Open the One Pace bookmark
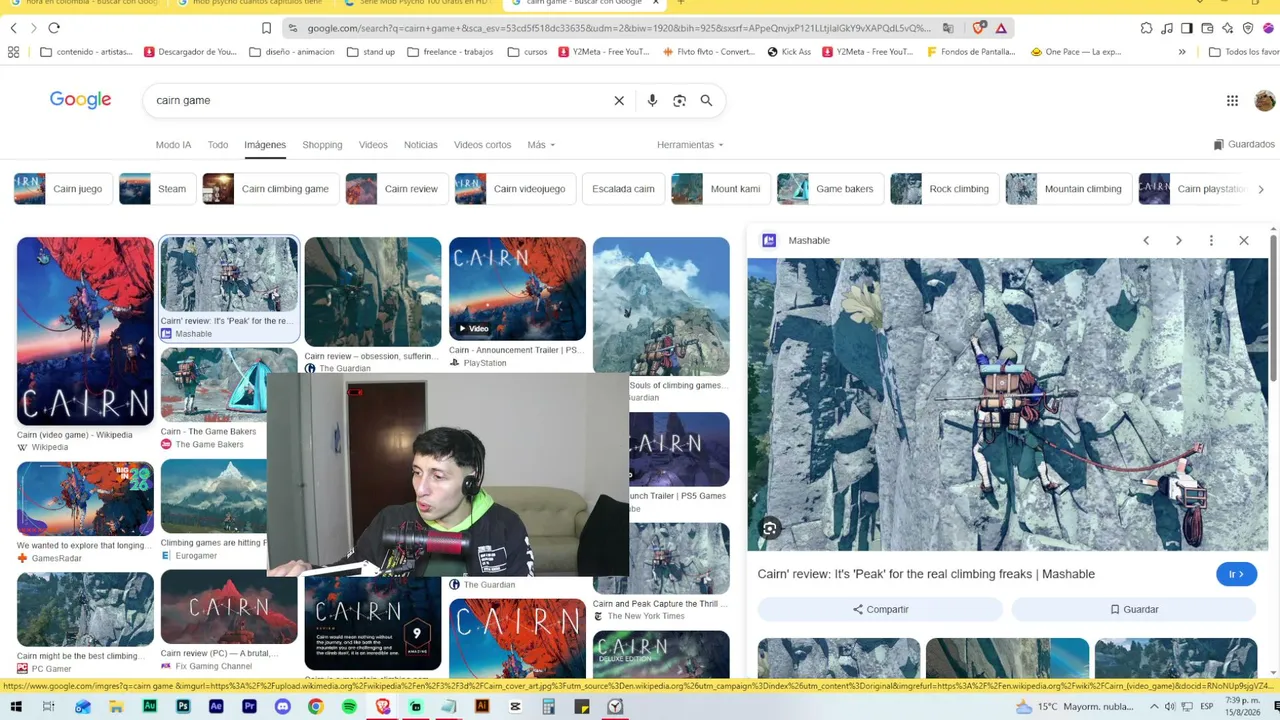The width and height of the screenshot is (1280, 720). [1075, 52]
